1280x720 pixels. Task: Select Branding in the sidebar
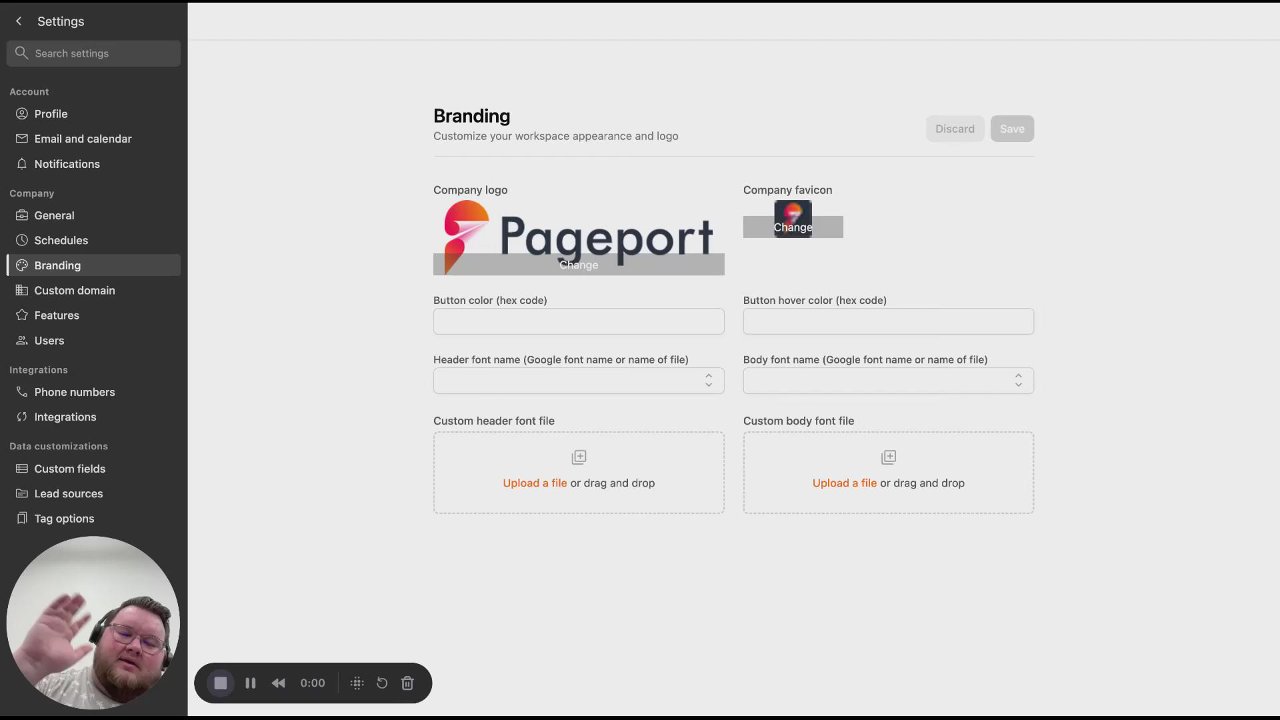[x=93, y=265]
